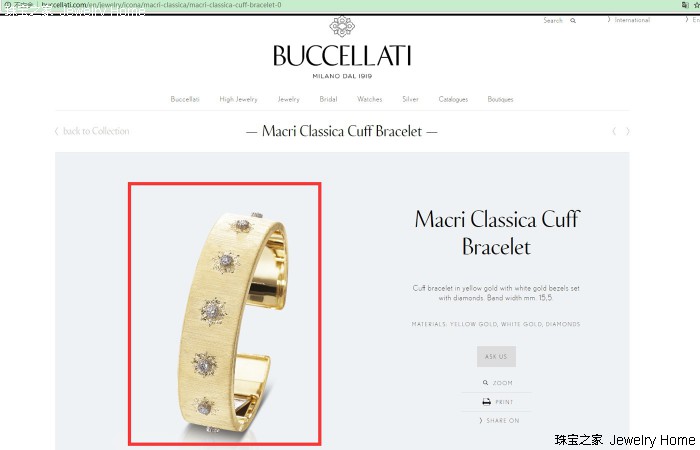Click the printer icon beside PRINT

click(487, 402)
